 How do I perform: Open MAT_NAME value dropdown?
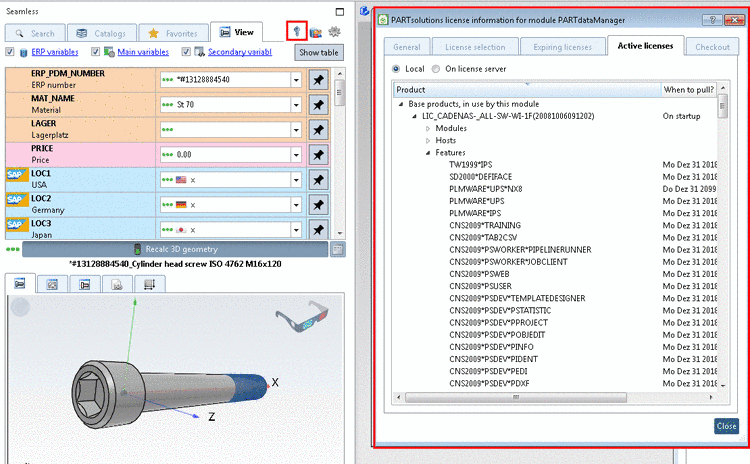pyautogui.click(x=297, y=105)
